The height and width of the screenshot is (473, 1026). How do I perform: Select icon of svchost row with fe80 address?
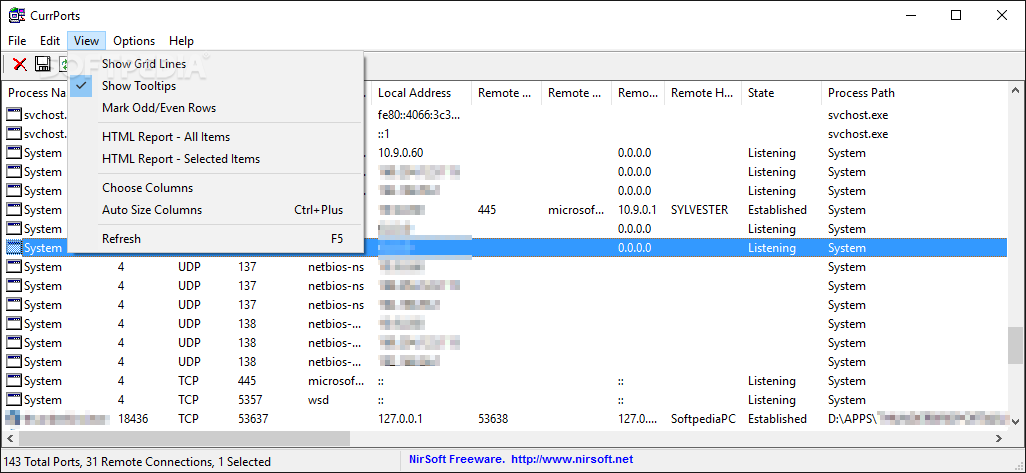(14, 115)
